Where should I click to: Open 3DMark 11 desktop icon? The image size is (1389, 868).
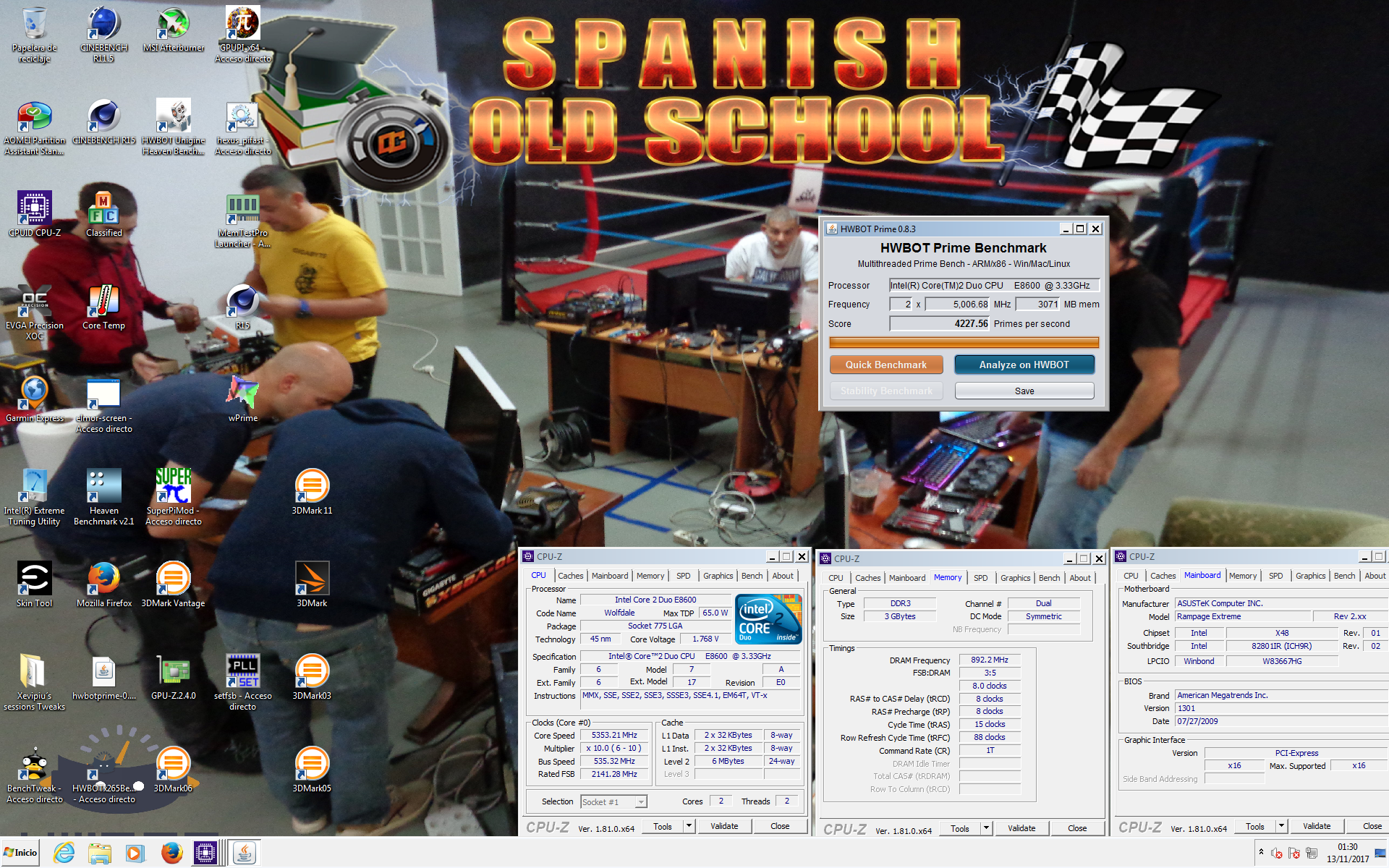[x=312, y=493]
